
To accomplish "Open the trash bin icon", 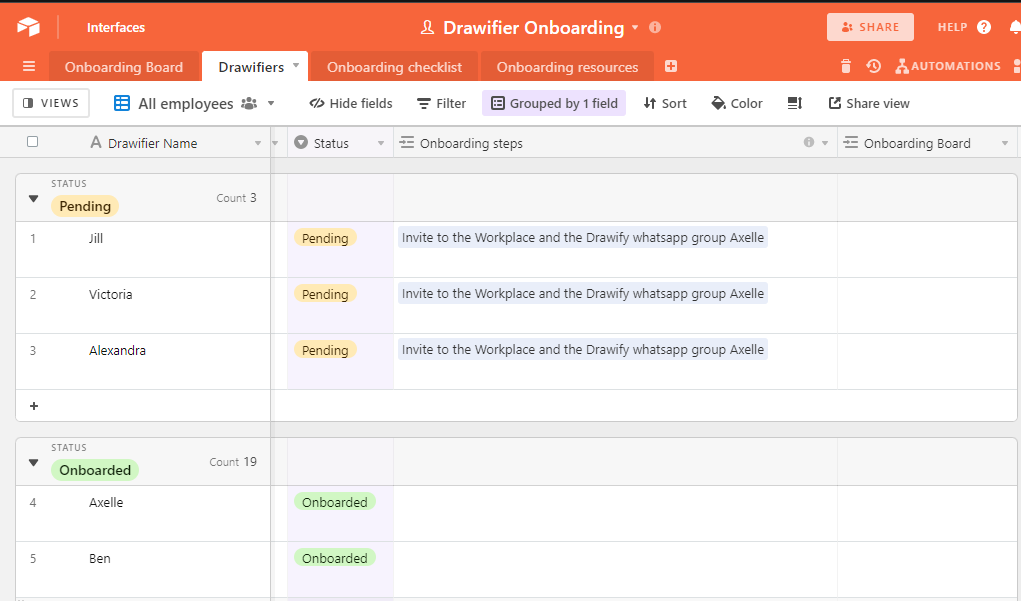I will coord(846,66).
